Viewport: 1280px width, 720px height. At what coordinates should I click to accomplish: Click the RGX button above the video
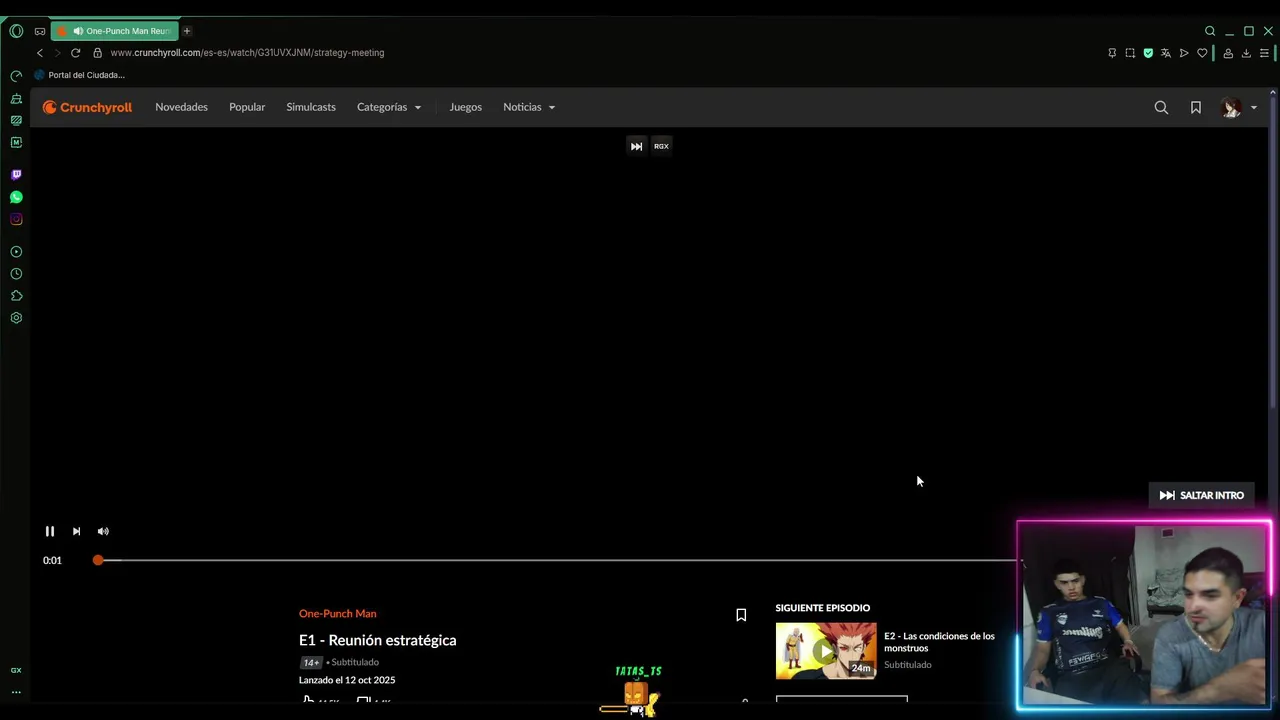click(661, 146)
